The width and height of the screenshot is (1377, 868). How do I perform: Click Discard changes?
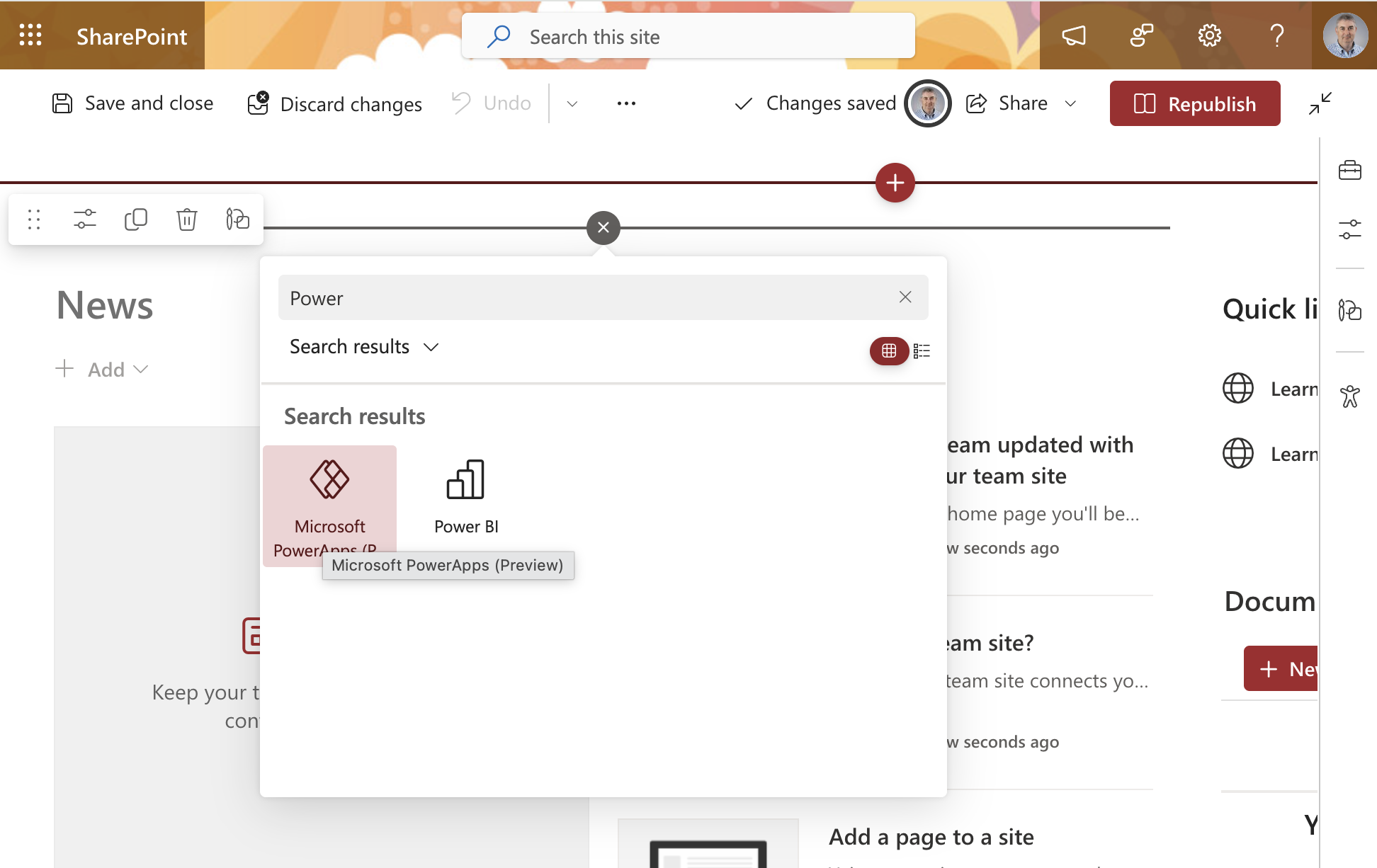(334, 104)
